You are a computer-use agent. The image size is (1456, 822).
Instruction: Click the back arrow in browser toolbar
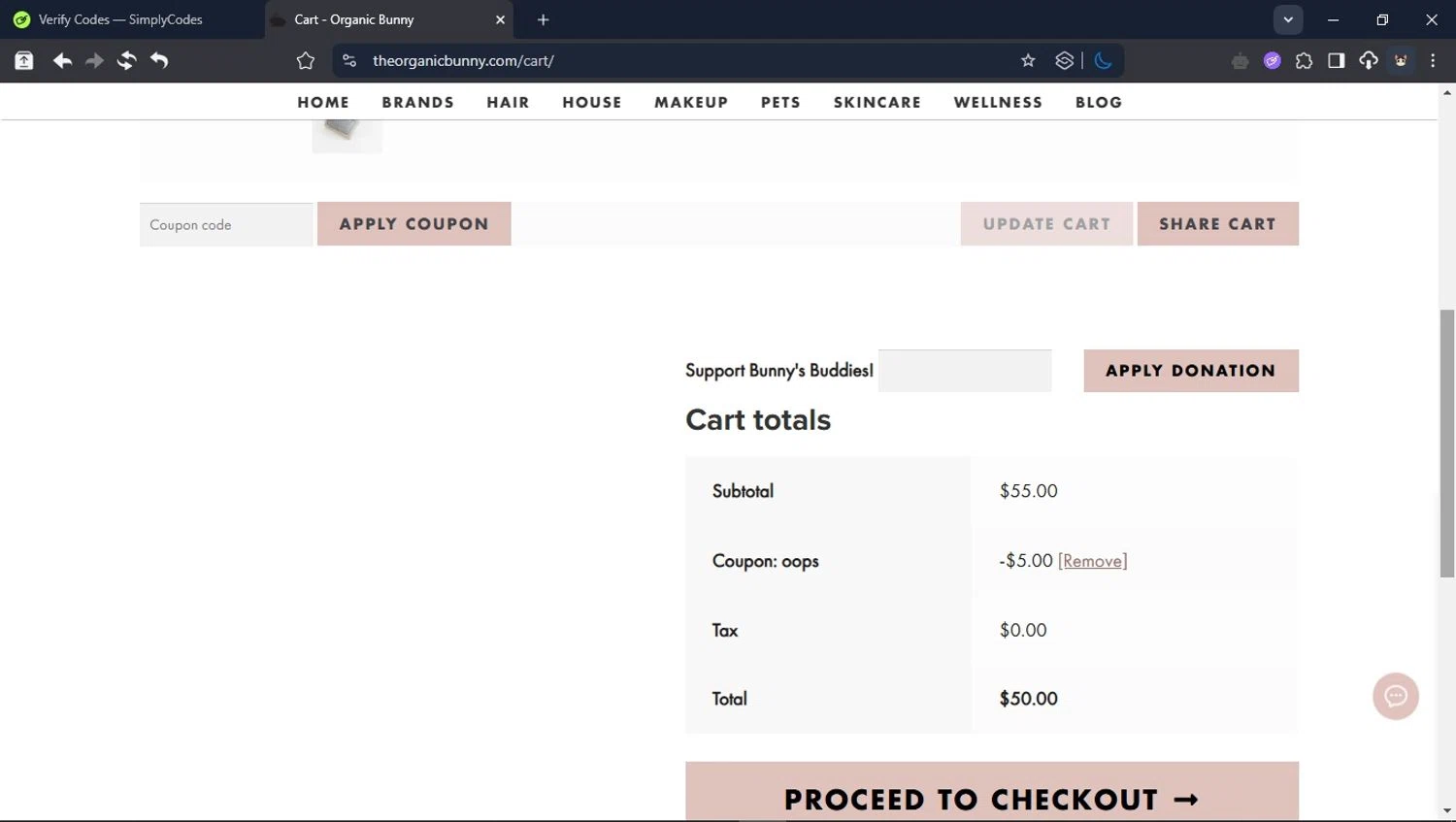[62, 61]
